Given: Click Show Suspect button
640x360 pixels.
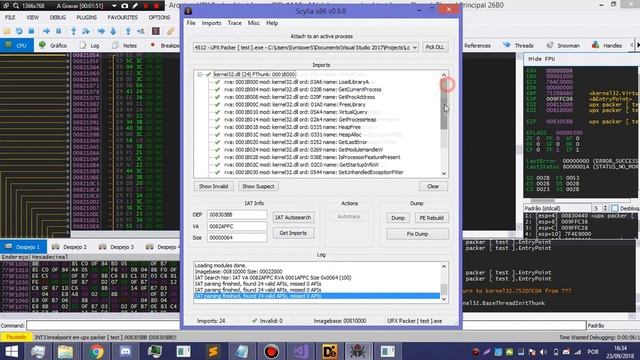Looking at the screenshot, I should [258, 187].
